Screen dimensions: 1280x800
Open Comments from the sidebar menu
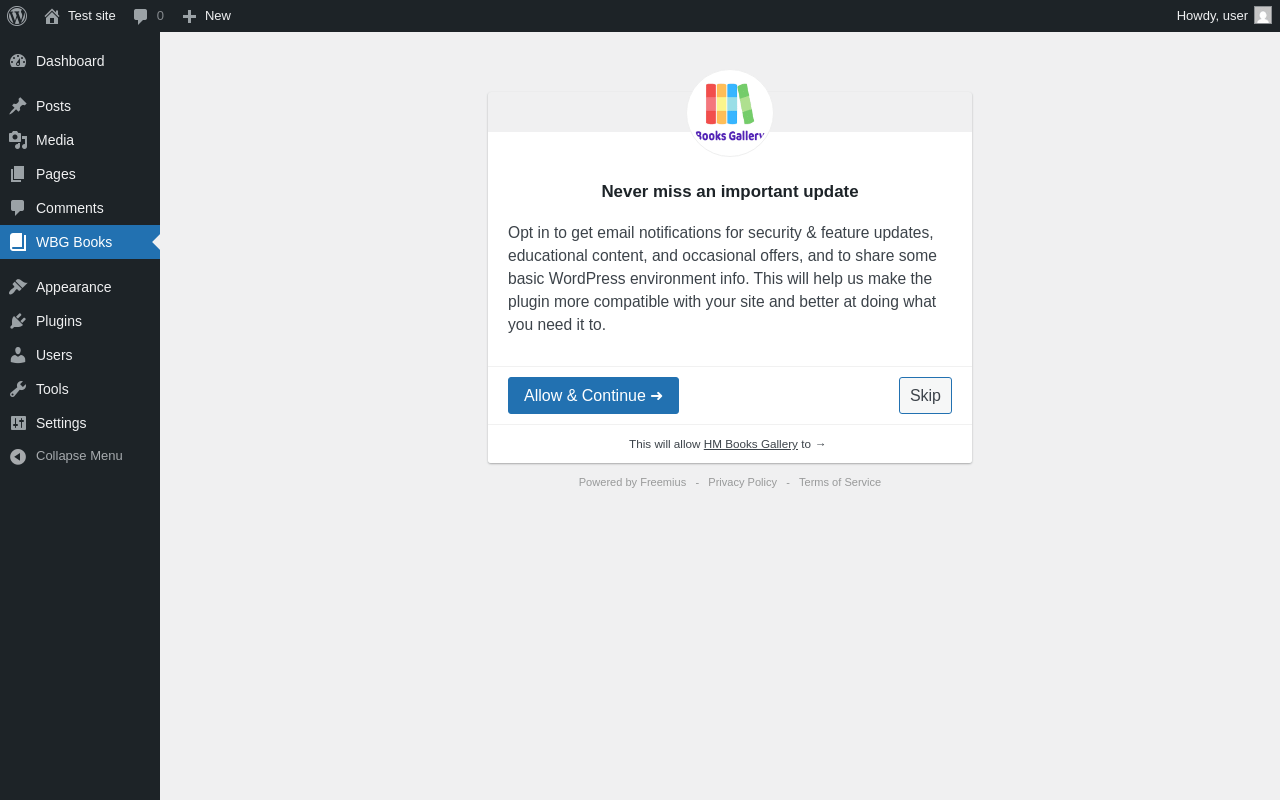coord(80,208)
